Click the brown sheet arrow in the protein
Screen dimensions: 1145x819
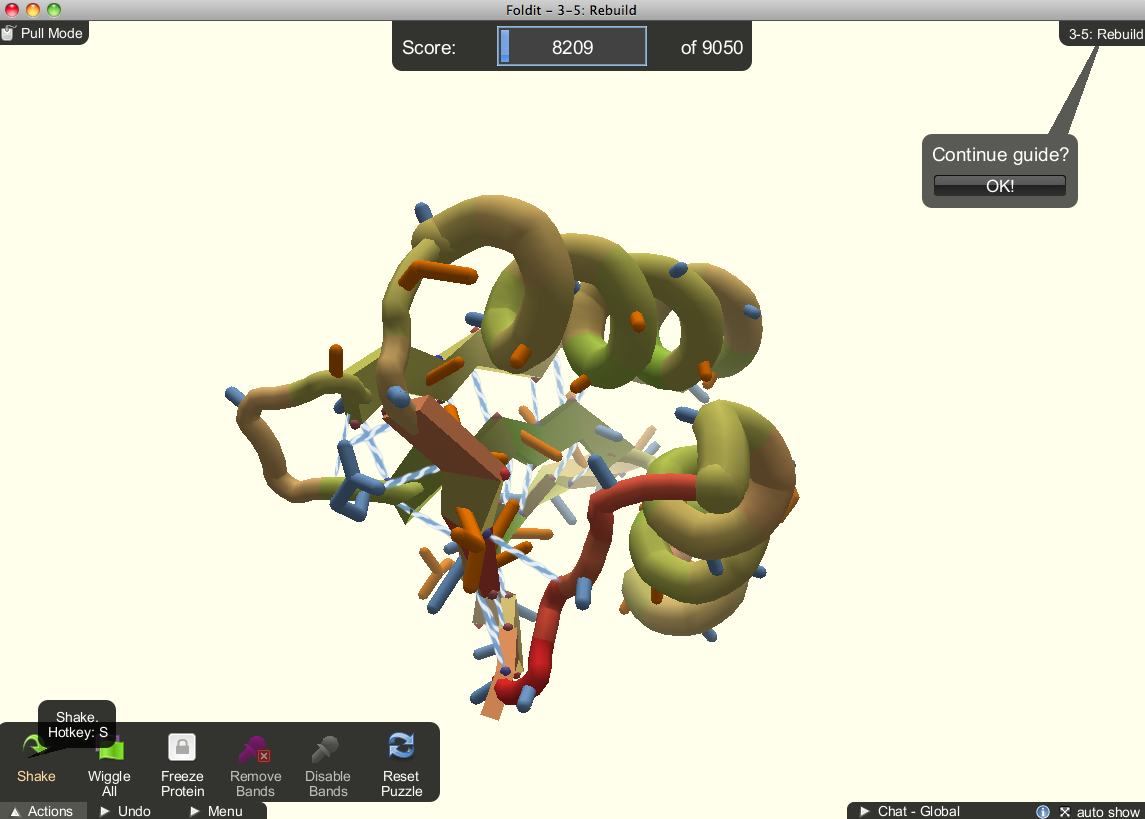[x=450, y=433]
